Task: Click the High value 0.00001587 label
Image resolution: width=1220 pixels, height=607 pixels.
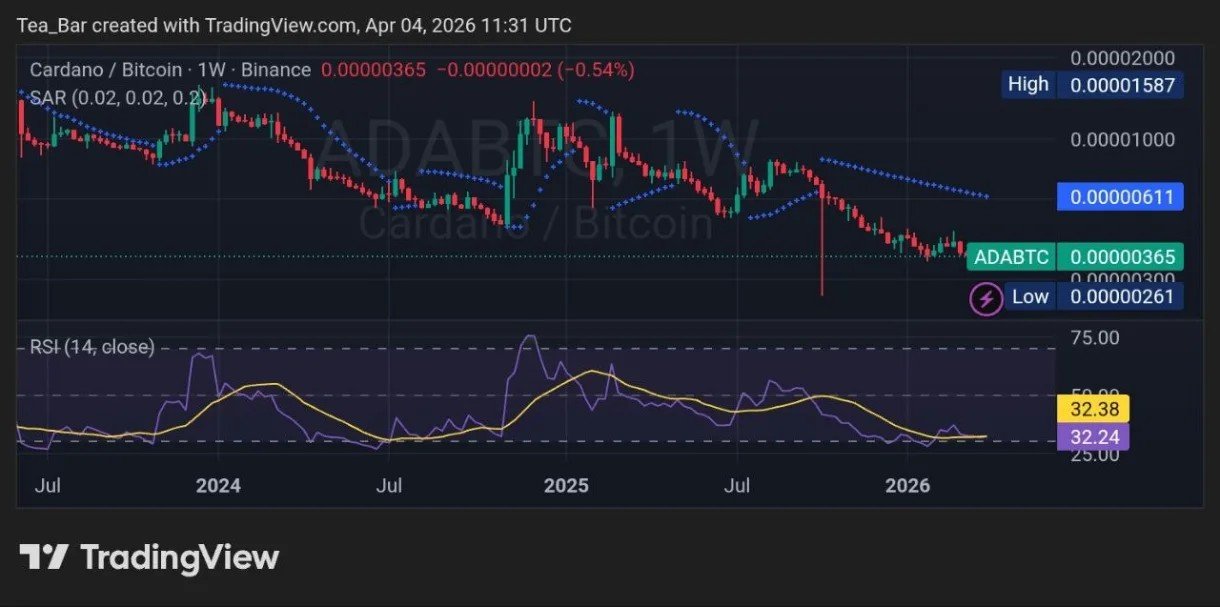Action: pos(1120,85)
